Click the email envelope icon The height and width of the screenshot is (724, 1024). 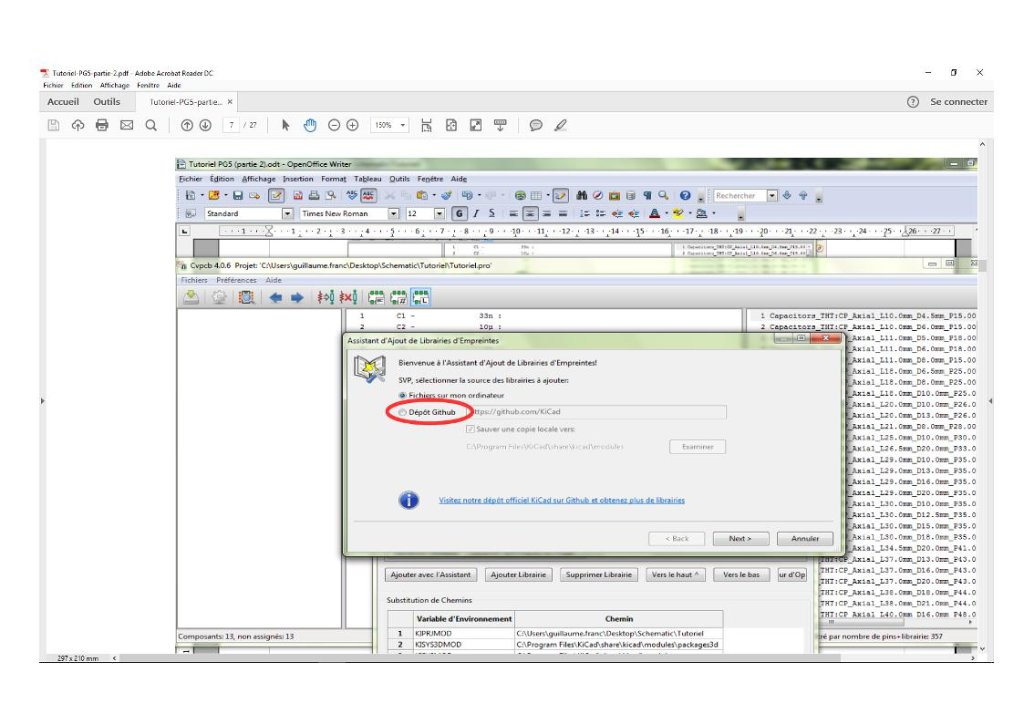click(x=126, y=125)
